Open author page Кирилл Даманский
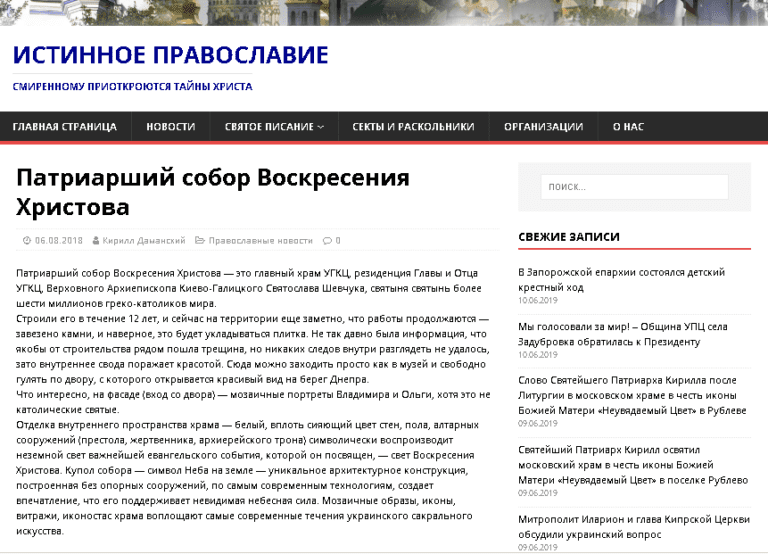Image resolution: width=768 pixels, height=554 pixels. pos(144,241)
